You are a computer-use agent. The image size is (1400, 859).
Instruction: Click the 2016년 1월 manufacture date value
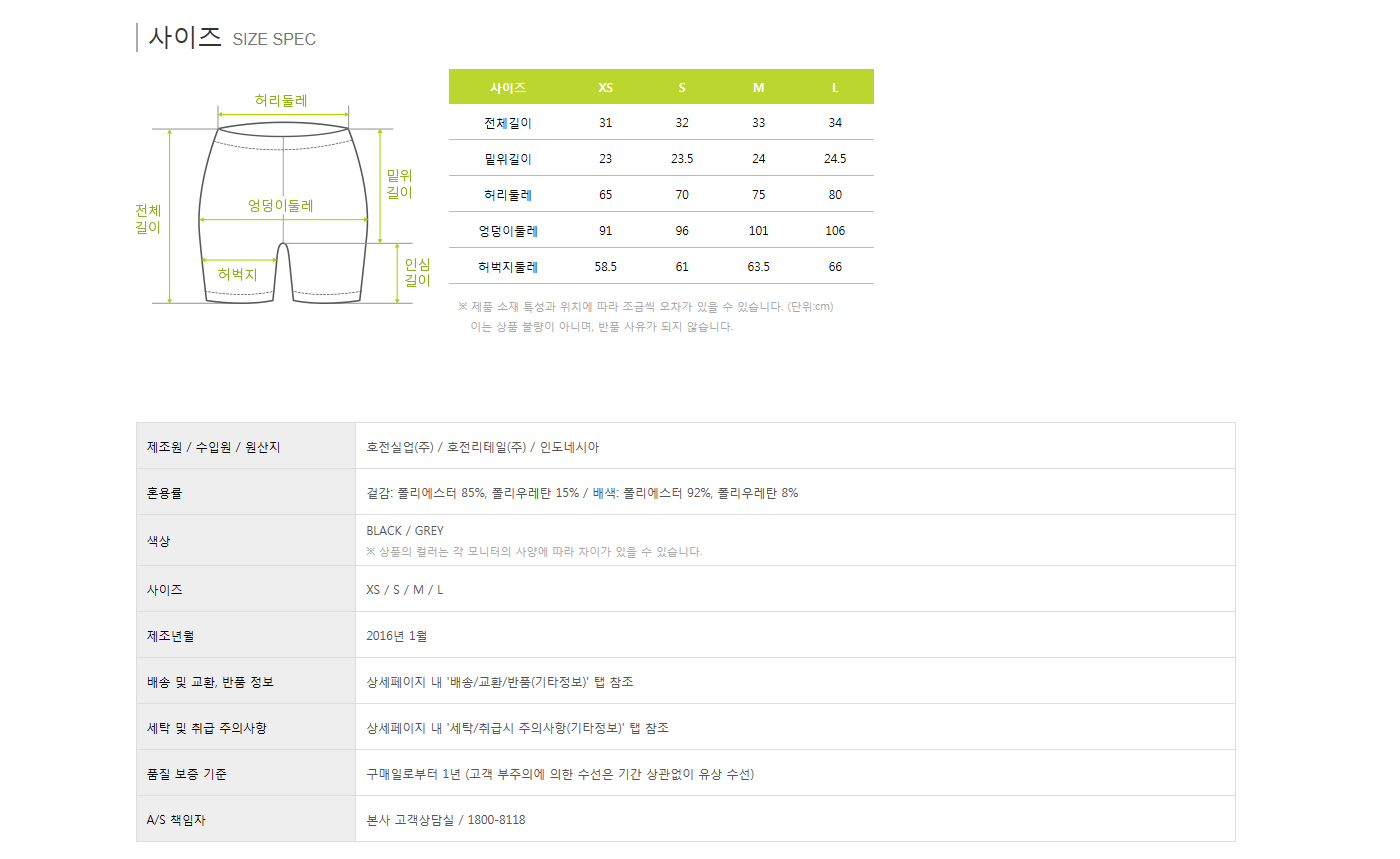pyautogui.click(x=397, y=636)
